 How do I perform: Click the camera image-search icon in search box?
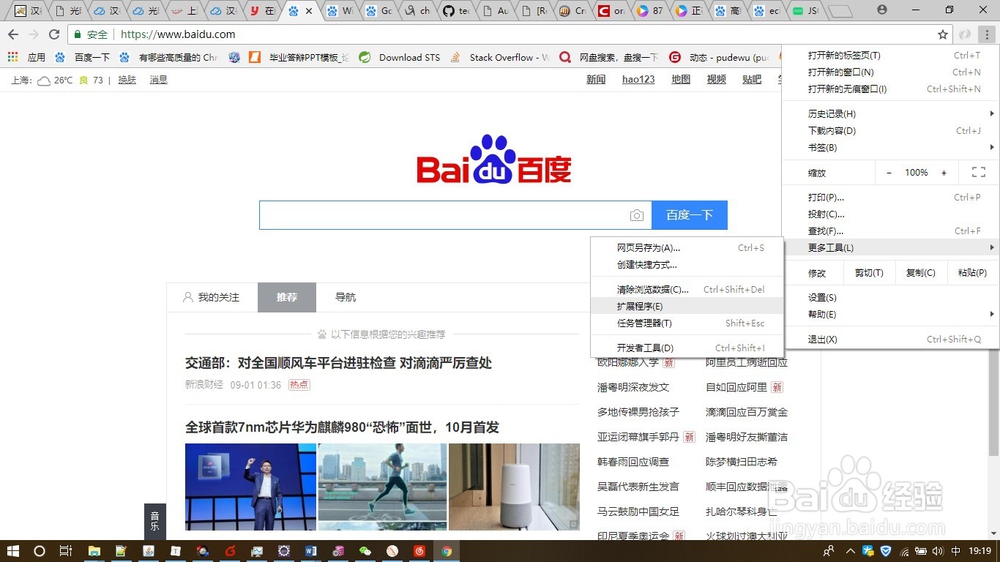point(636,216)
